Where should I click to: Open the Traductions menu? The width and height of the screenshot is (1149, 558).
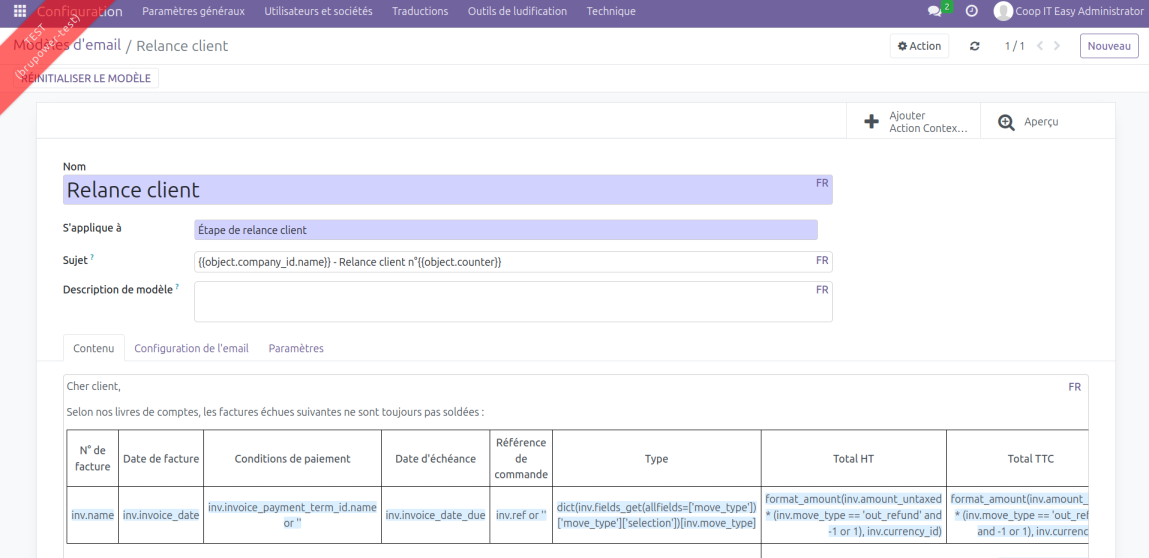click(x=420, y=11)
